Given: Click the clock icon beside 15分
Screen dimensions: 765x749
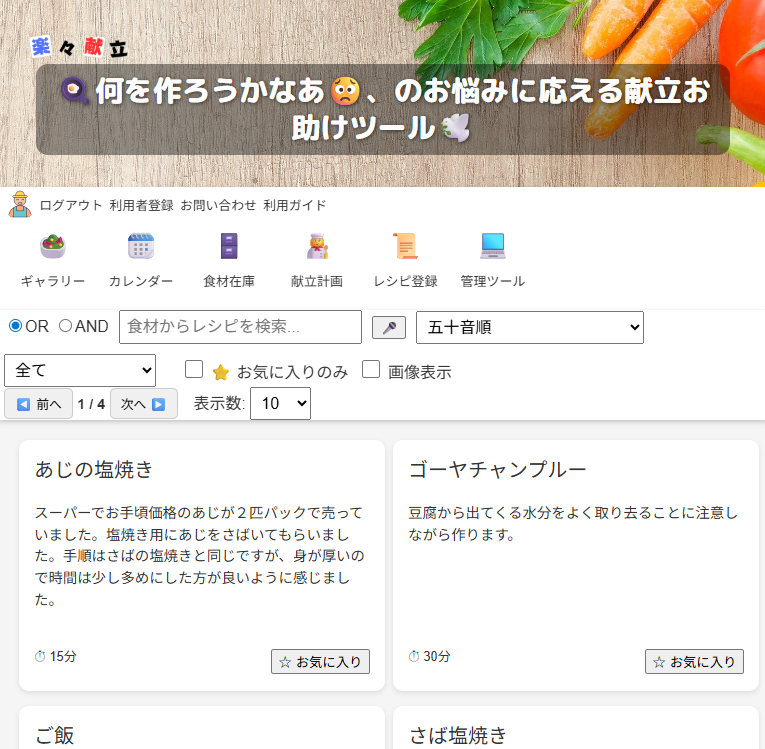Looking at the screenshot, I should click(x=40, y=657).
